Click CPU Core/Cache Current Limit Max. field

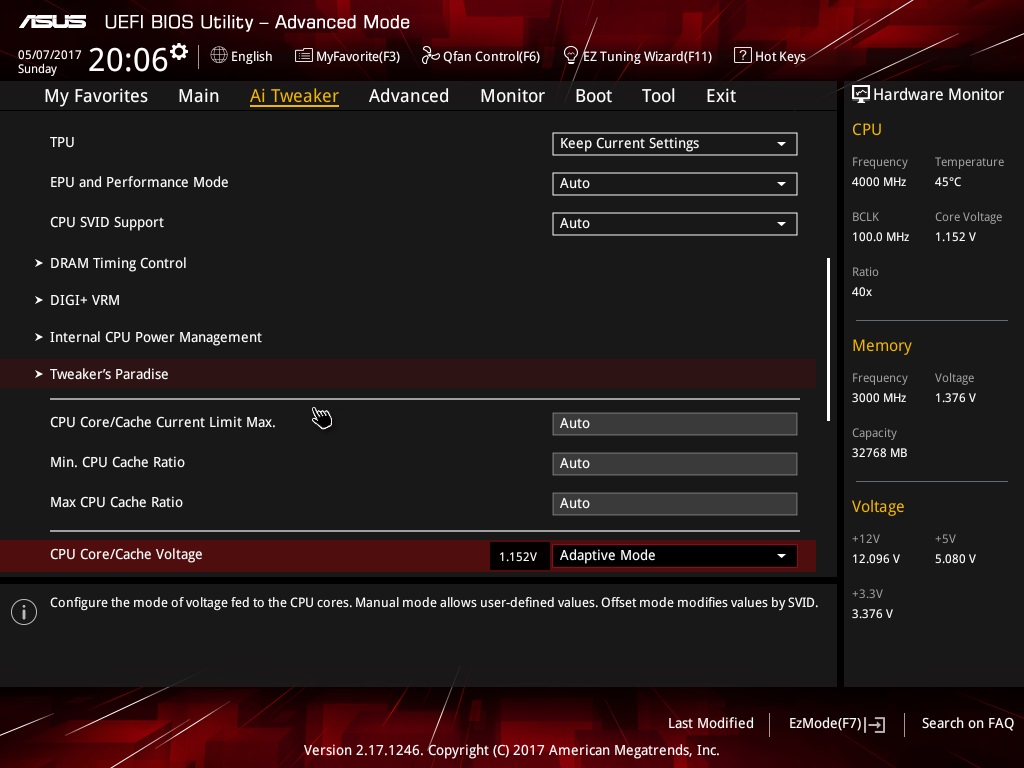[675, 424]
